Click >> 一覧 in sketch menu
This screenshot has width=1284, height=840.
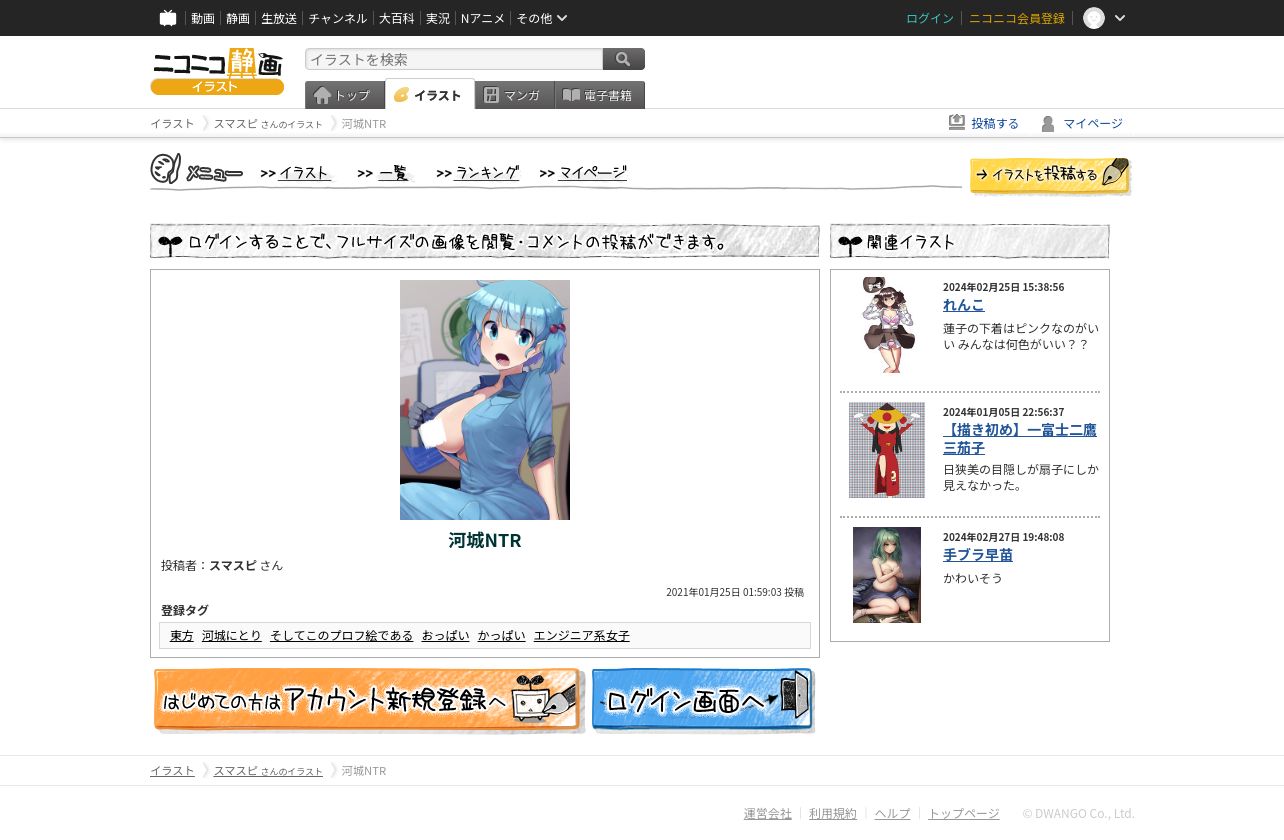382,173
